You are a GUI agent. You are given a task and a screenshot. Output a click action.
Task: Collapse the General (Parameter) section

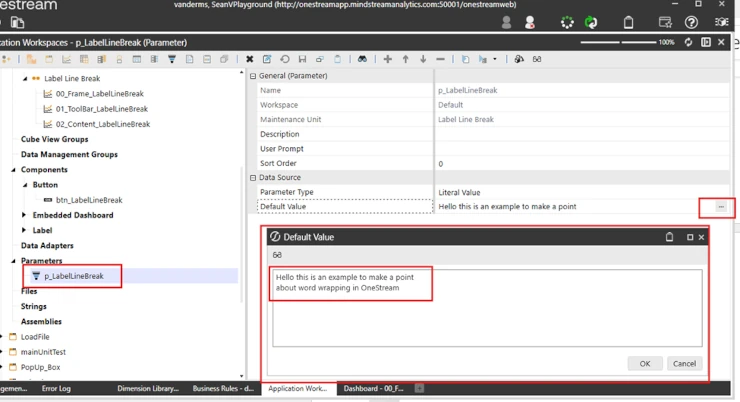coord(253,76)
